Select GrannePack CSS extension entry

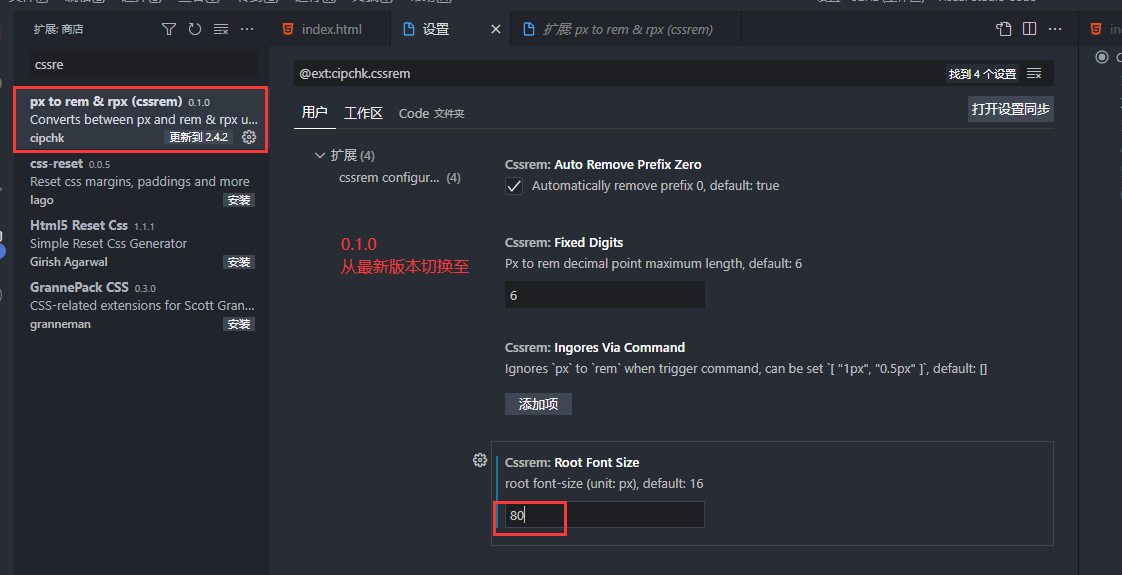(142, 305)
